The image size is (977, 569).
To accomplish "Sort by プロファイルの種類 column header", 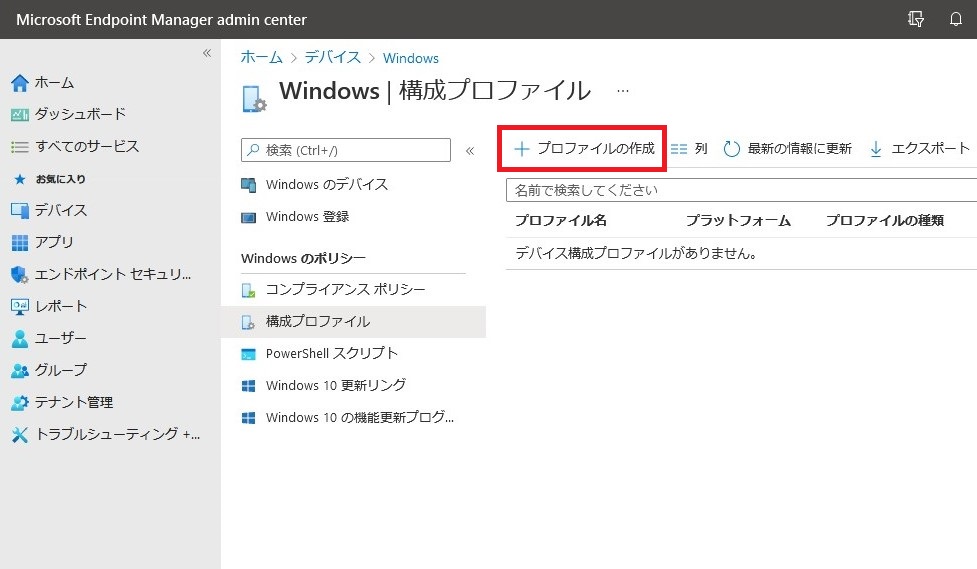I will [x=885, y=221].
